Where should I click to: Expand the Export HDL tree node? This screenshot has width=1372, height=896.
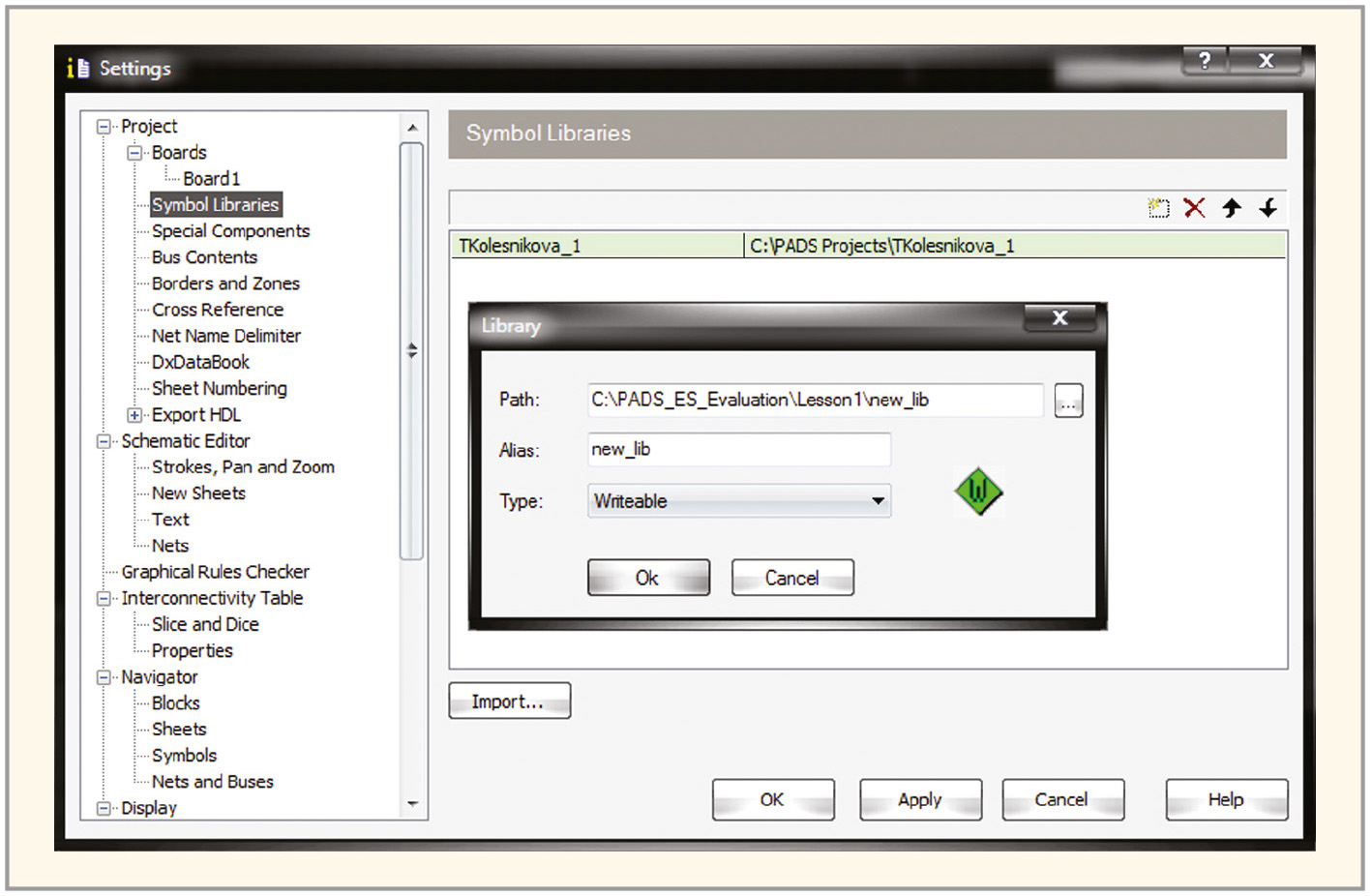coord(134,415)
